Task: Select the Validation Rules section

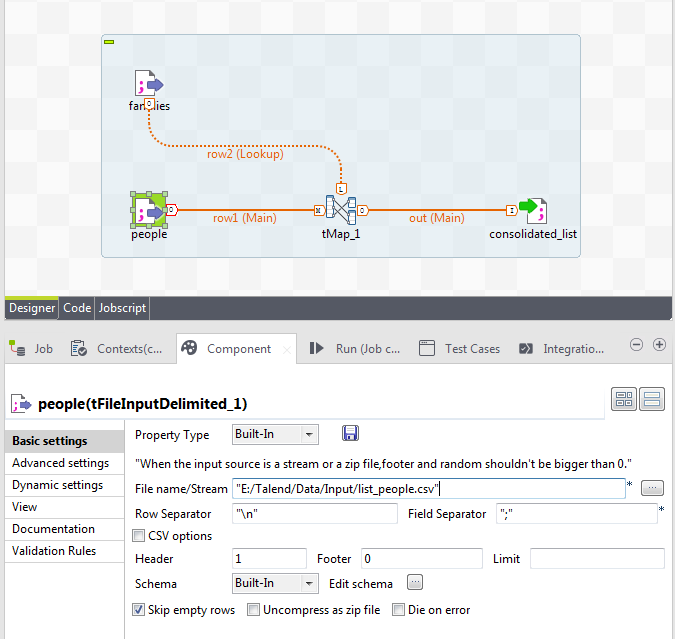Action: (65, 551)
